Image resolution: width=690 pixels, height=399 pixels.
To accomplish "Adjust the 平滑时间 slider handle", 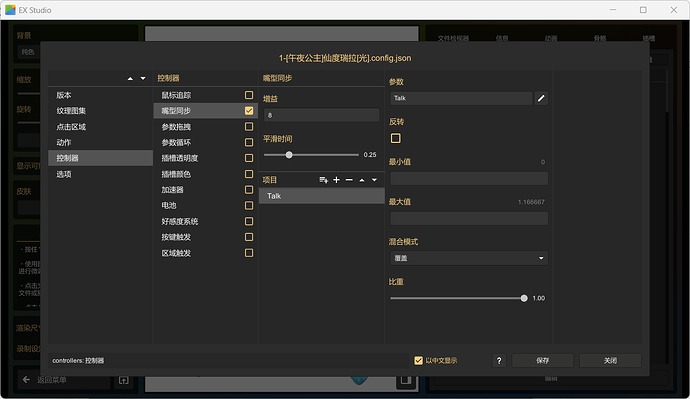I will [289, 155].
